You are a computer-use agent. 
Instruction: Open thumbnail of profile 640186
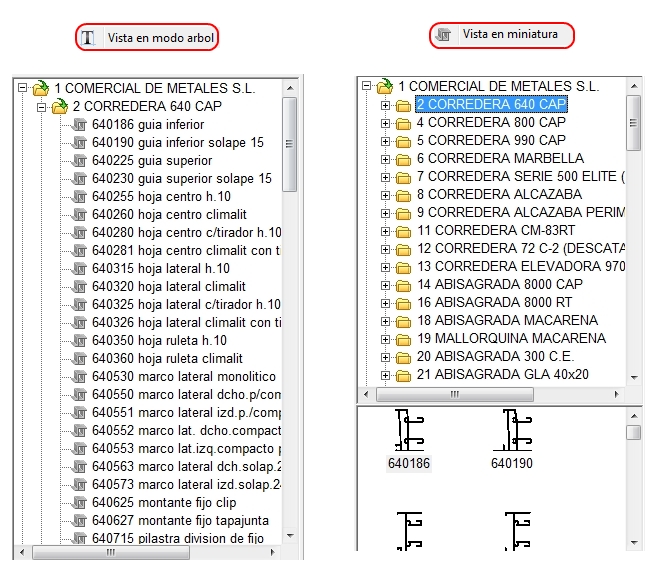409,430
